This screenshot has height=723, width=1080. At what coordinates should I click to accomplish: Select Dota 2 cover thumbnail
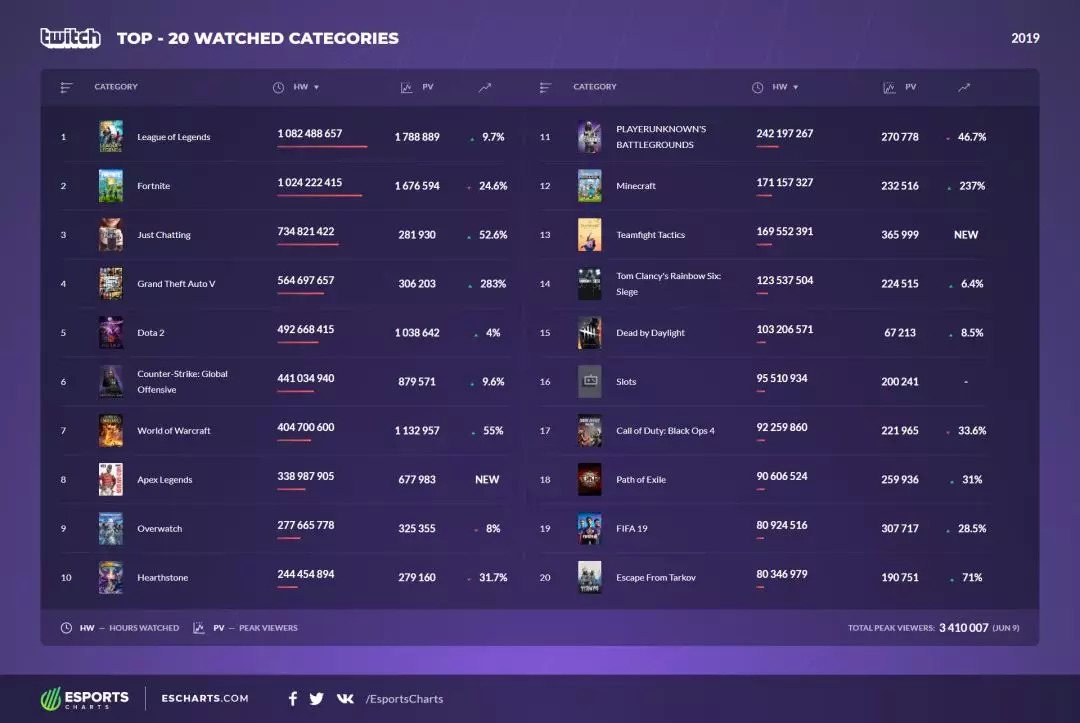pos(111,333)
